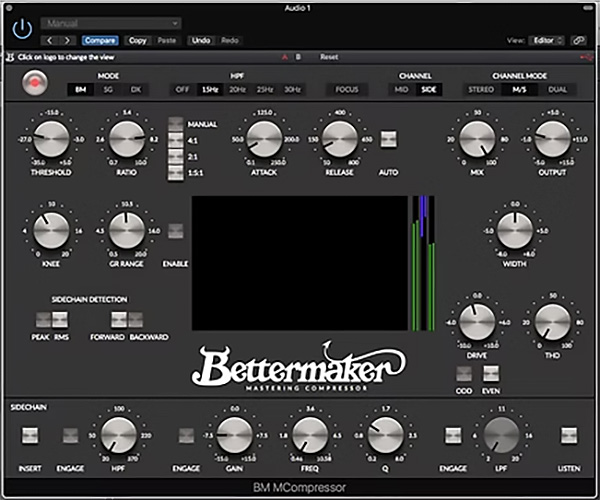Image resolution: width=600 pixels, height=500 pixels.
Task: Select DK mode
Action: coord(136,90)
